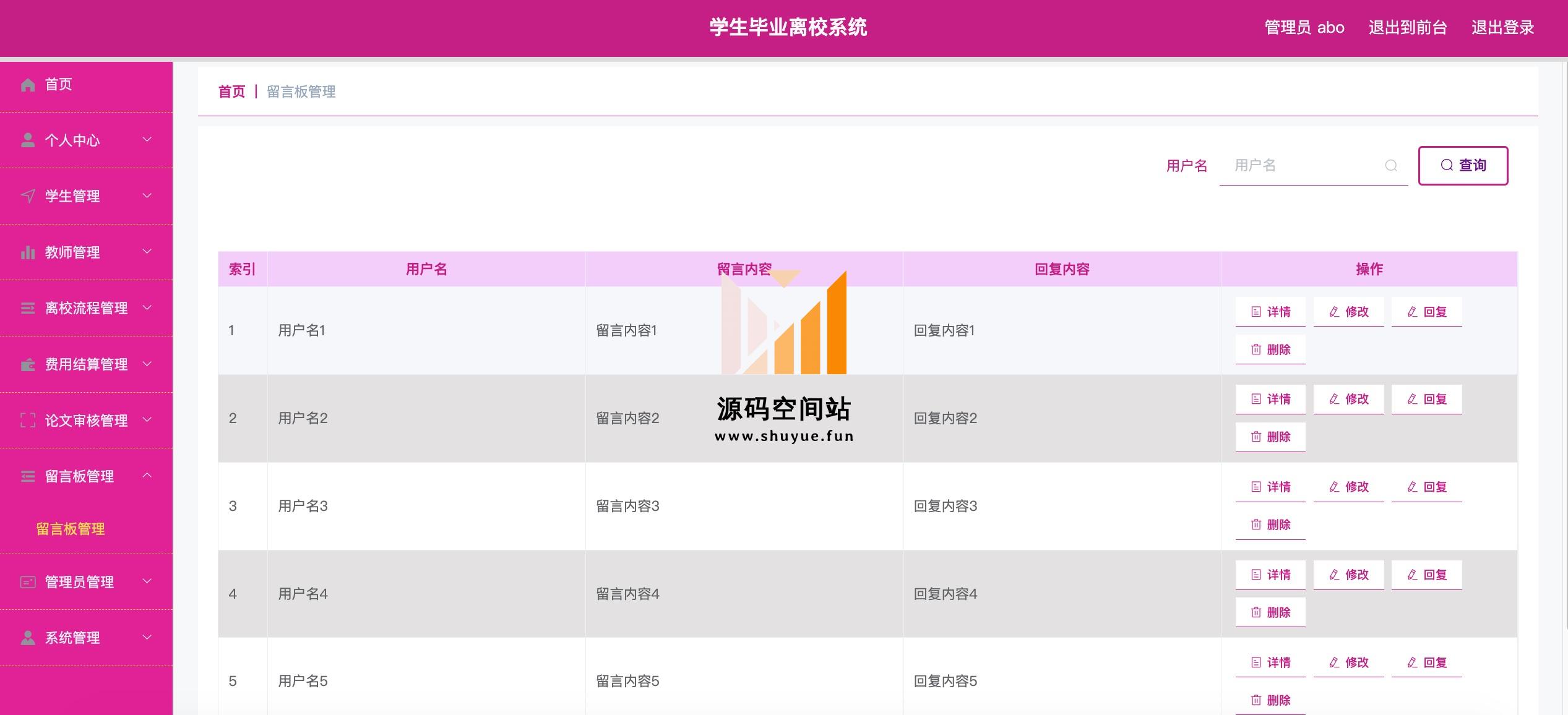Click the 学生毕业离校系统 title
This screenshot has width=1568, height=715.
[x=788, y=28]
